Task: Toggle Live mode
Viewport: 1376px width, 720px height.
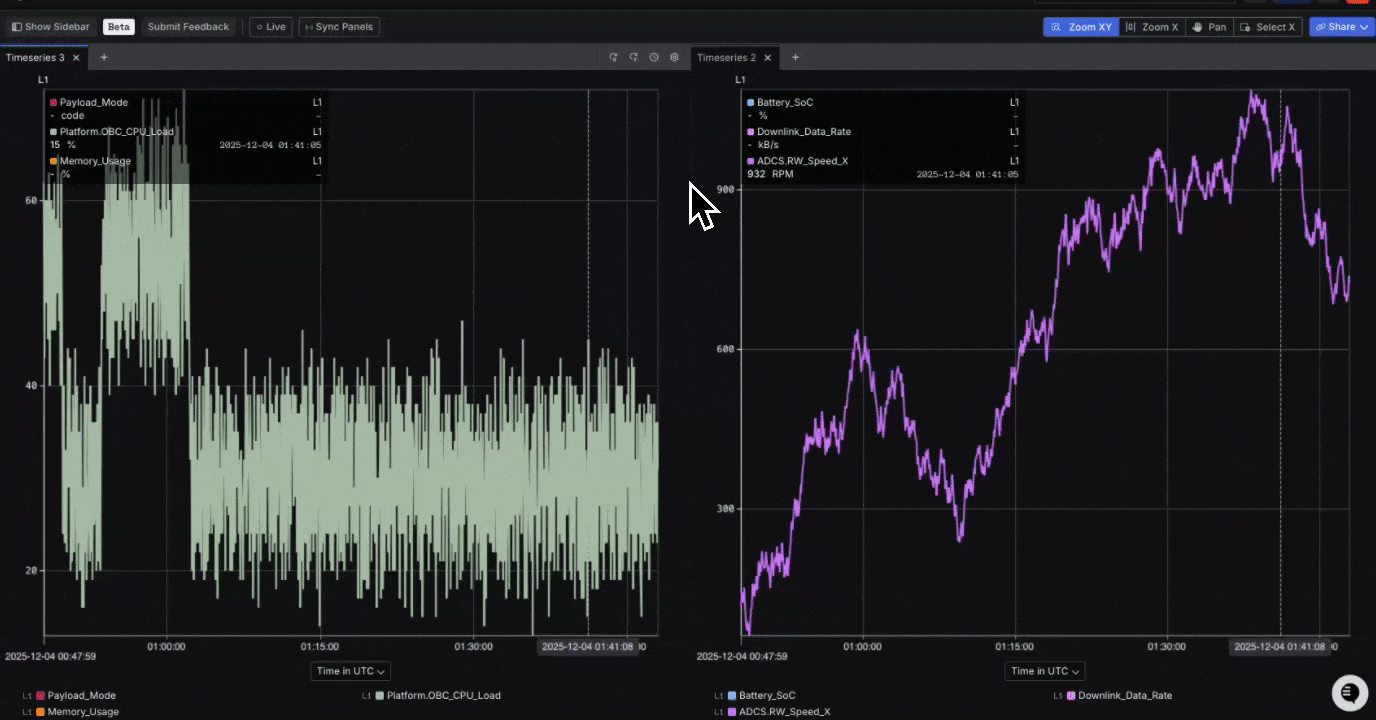Action: point(271,27)
